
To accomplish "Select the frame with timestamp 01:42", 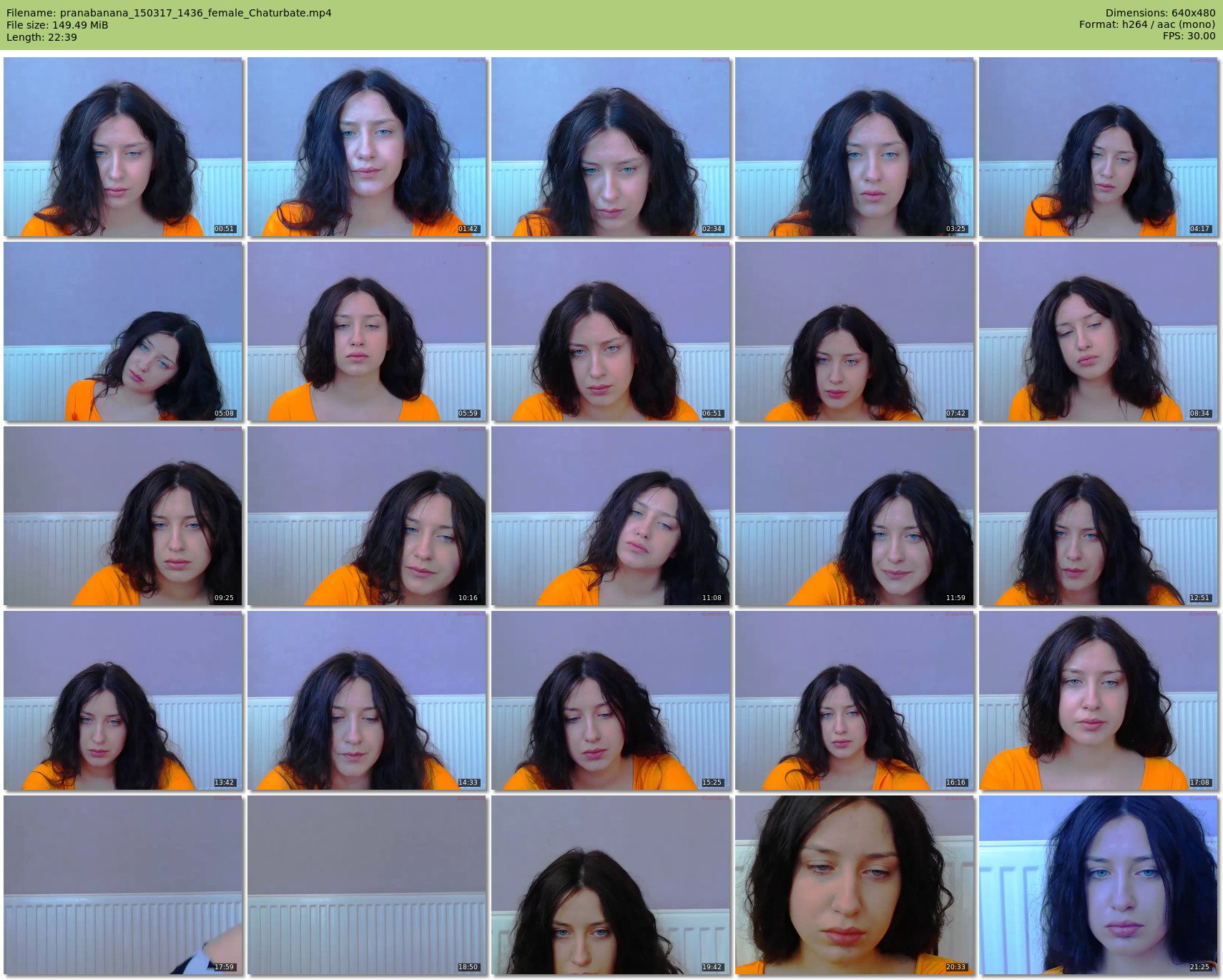I will click(x=367, y=147).
